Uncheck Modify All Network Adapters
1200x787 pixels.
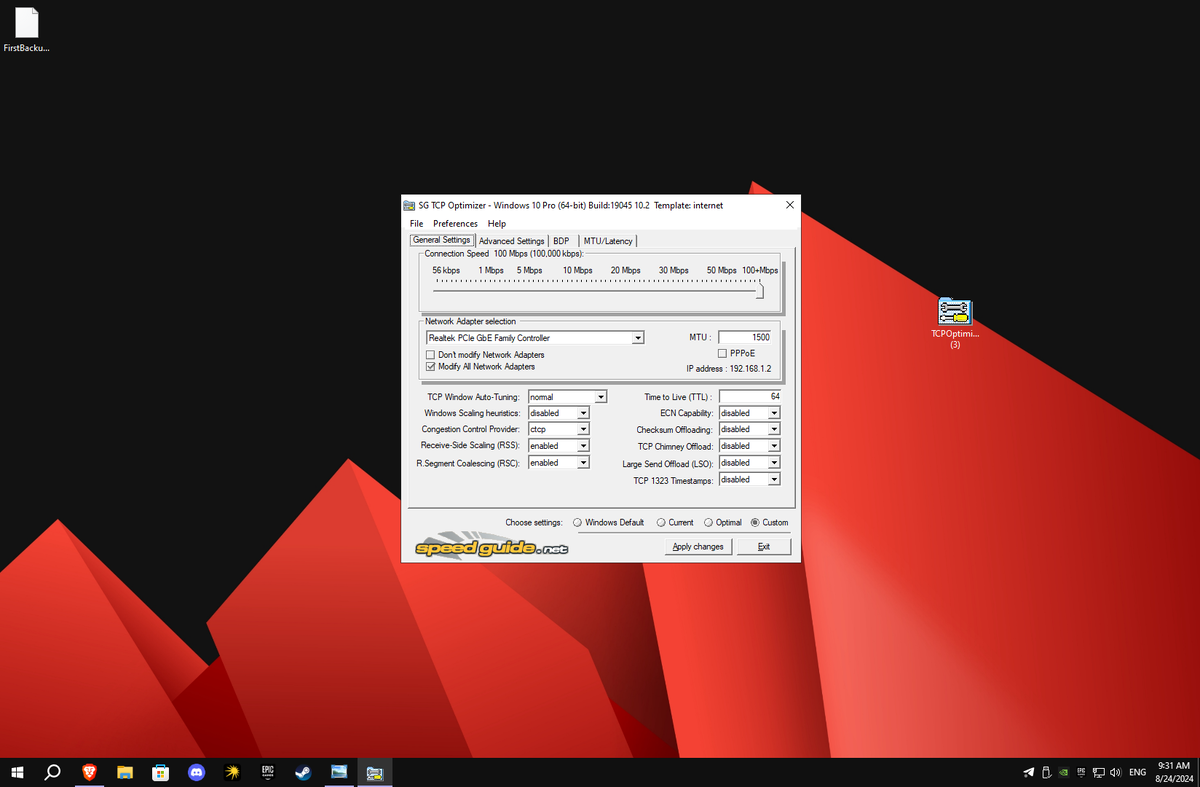(x=430, y=367)
